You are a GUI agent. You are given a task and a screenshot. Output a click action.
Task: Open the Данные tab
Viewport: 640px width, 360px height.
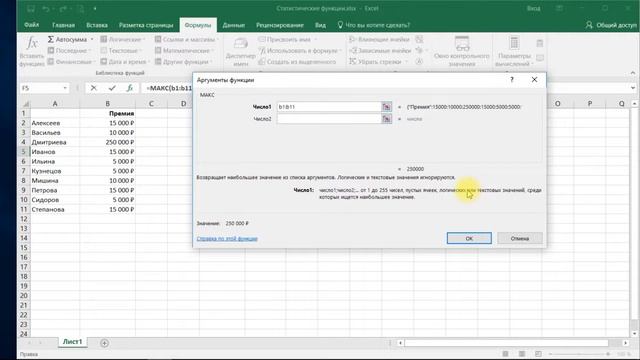[x=233, y=25]
